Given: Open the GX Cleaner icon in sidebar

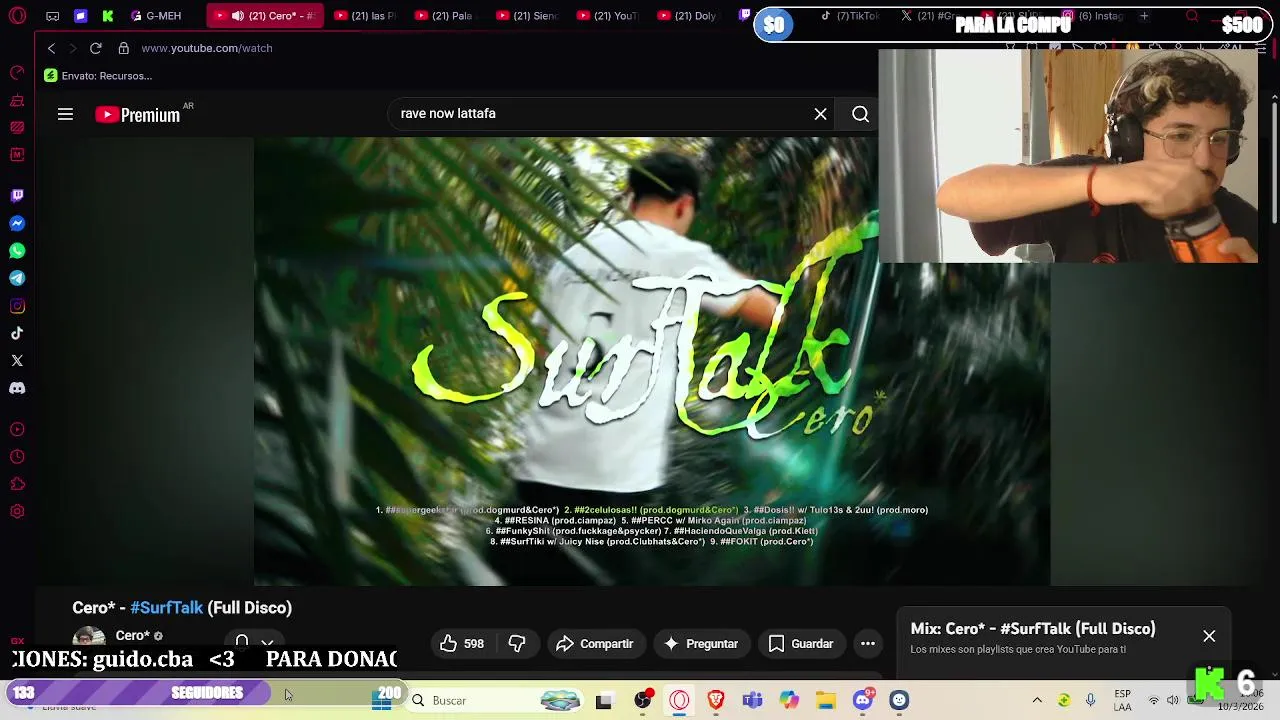Looking at the screenshot, I should (x=17, y=101).
